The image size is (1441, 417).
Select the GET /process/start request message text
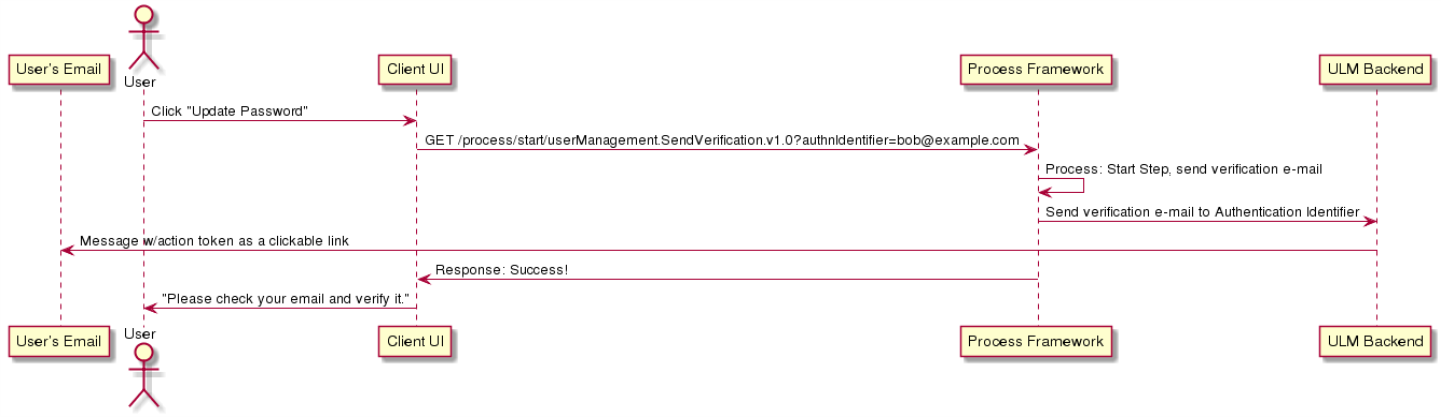722,140
